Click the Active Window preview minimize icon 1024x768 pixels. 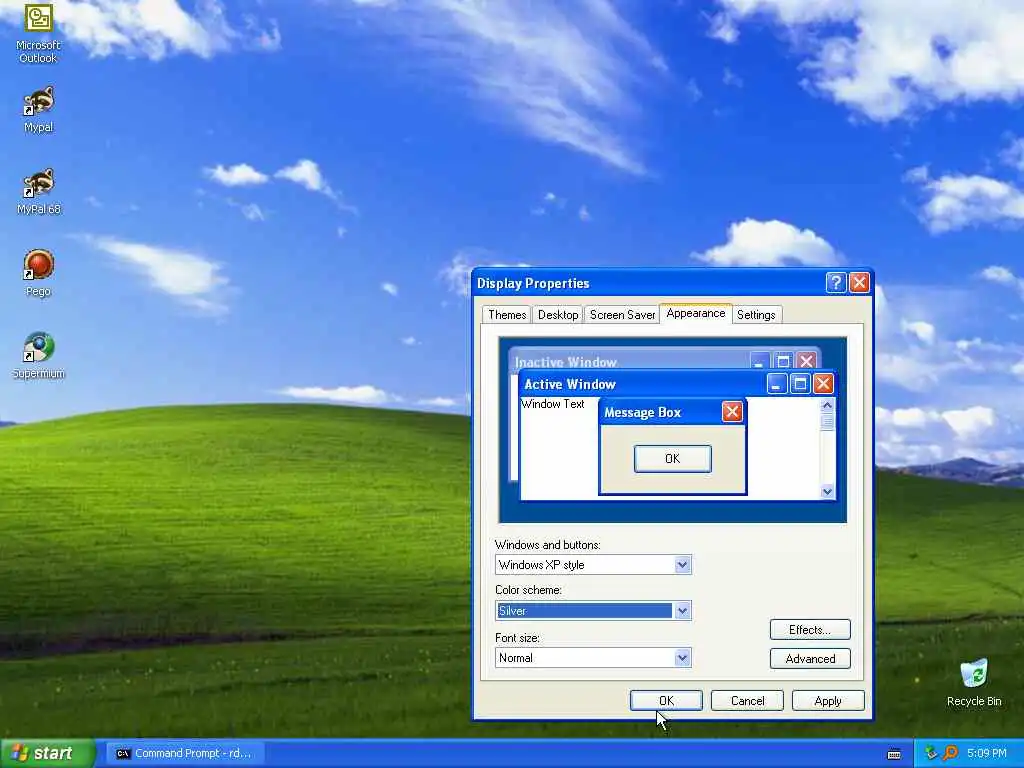[x=776, y=383]
